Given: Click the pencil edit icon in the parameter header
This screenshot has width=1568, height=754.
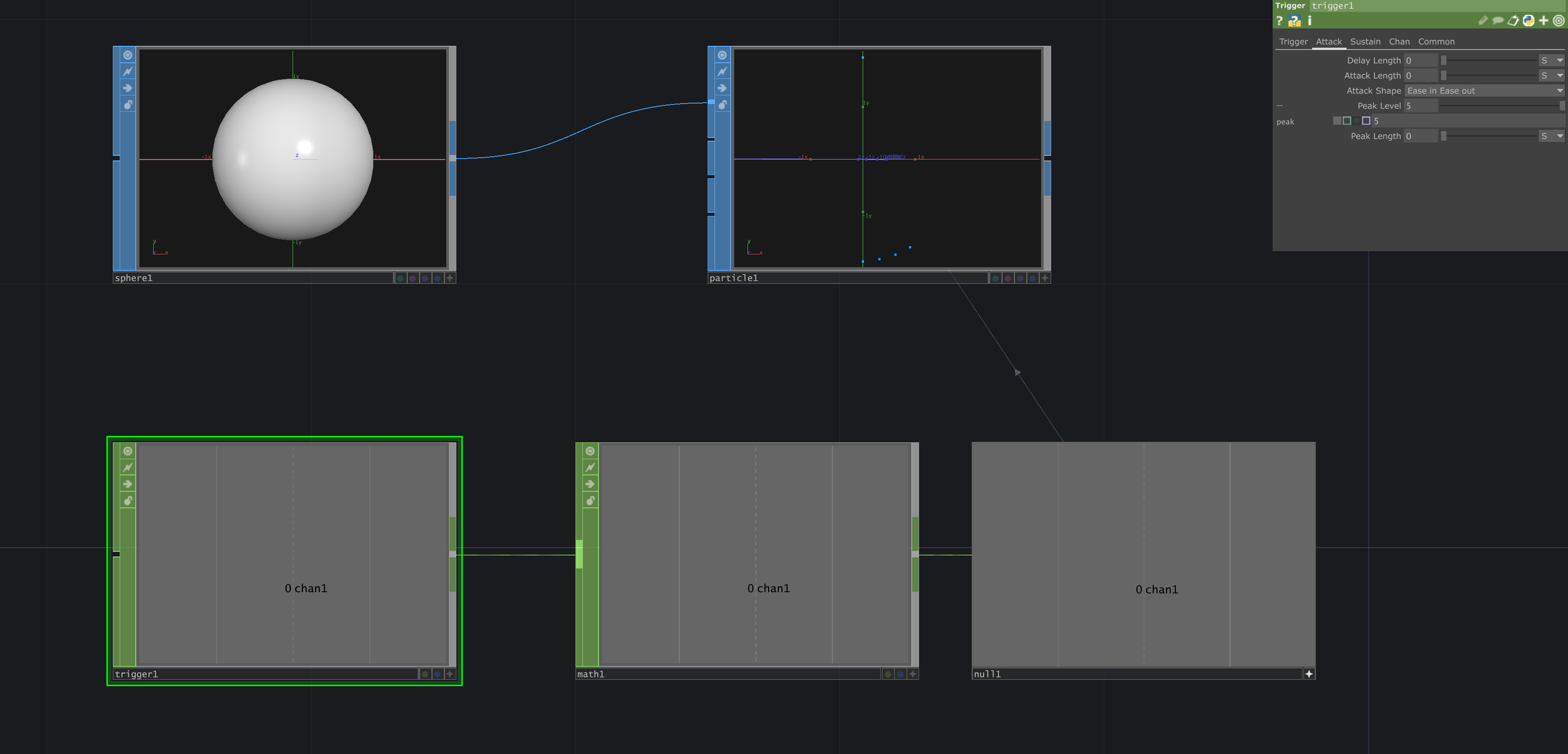Looking at the screenshot, I should [x=1484, y=21].
